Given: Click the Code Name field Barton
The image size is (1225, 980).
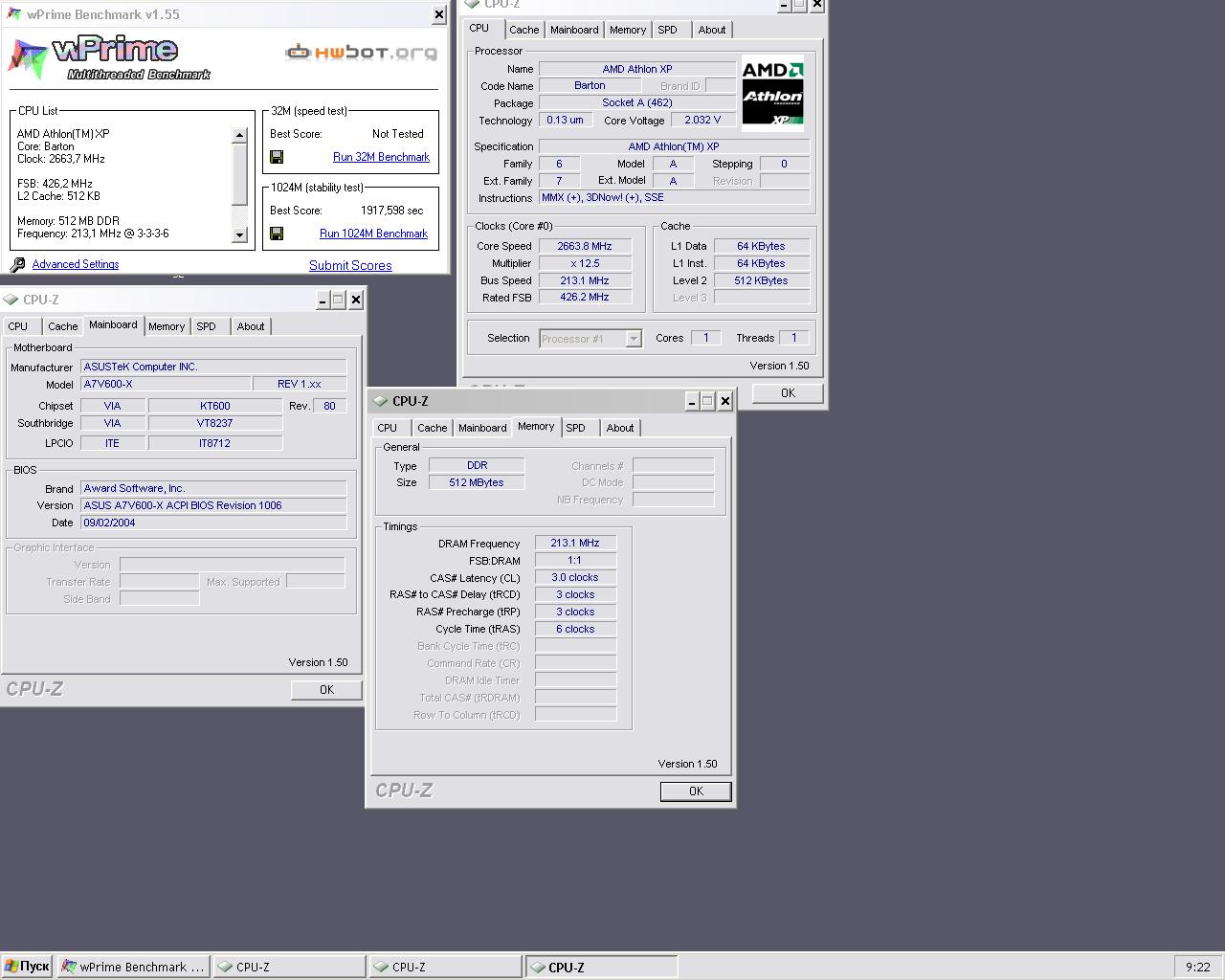Looking at the screenshot, I should 590,86.
